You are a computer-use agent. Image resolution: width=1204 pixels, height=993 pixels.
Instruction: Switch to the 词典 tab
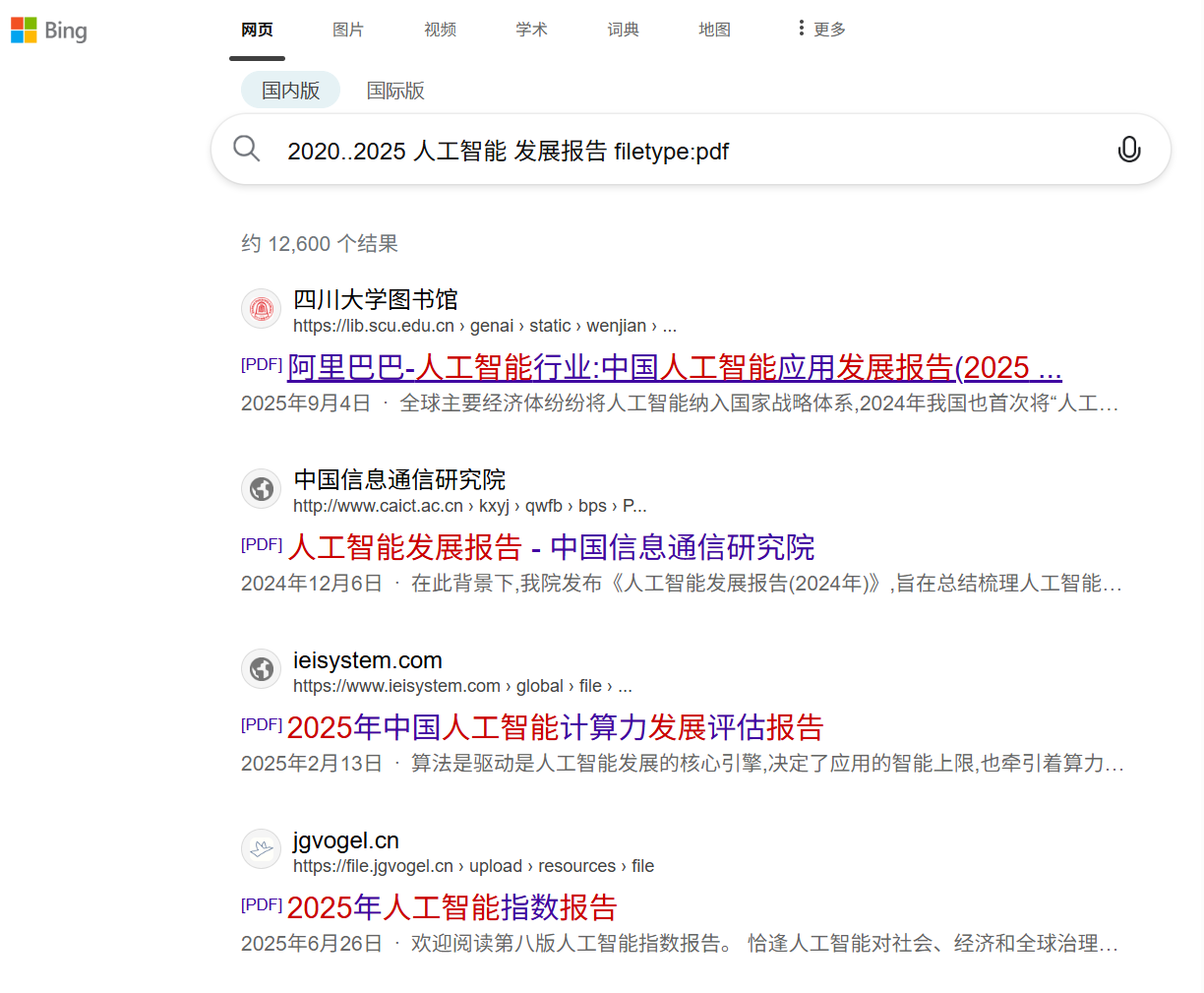(x=623, y=30)
